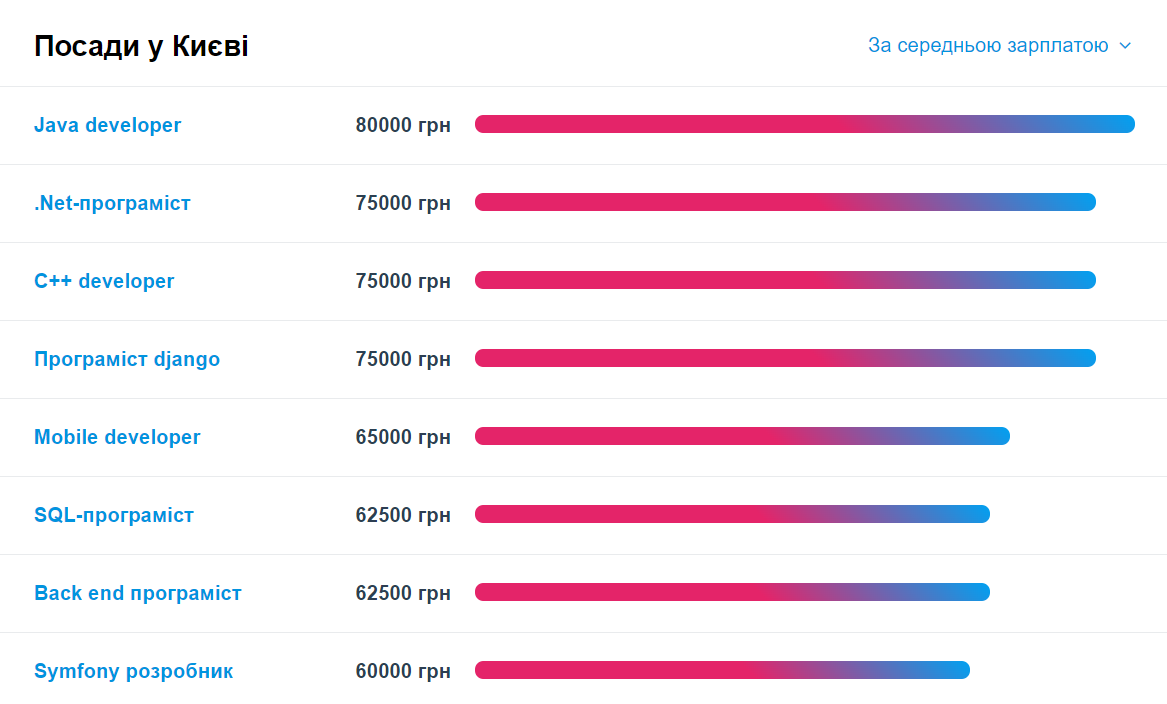The width and height of the screenshot is (1167, 704).
Task: Open the .Net-програміст position link
Action: pyautogui.click(x=112, y=203)
